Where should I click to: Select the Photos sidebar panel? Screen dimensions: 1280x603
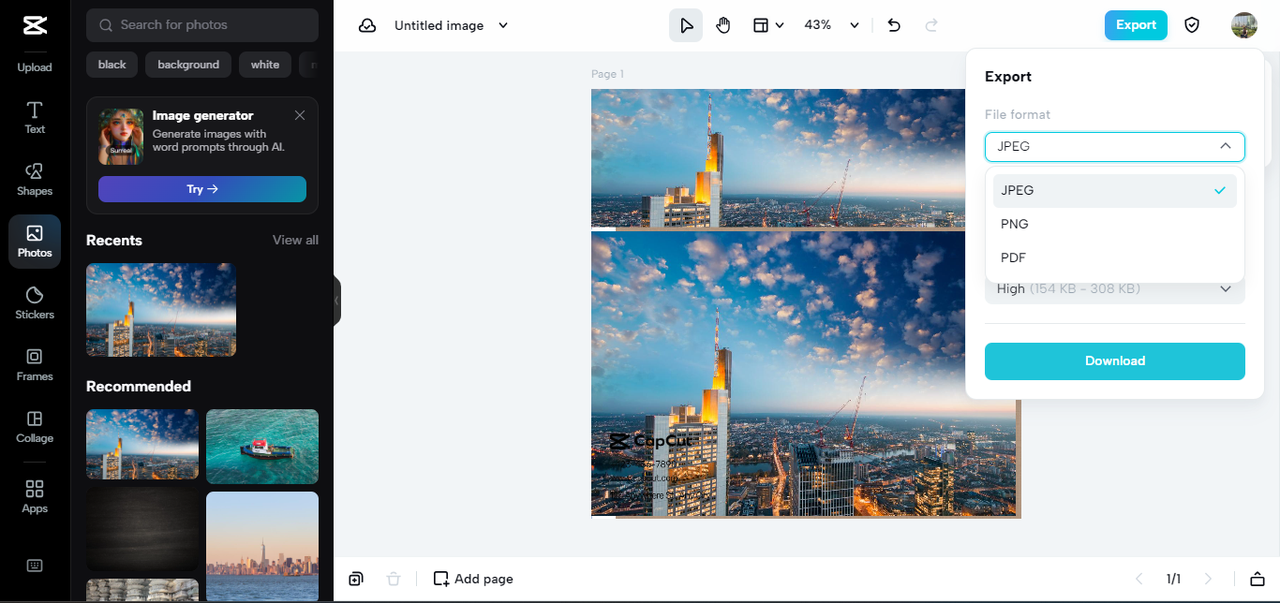point(34,241)
